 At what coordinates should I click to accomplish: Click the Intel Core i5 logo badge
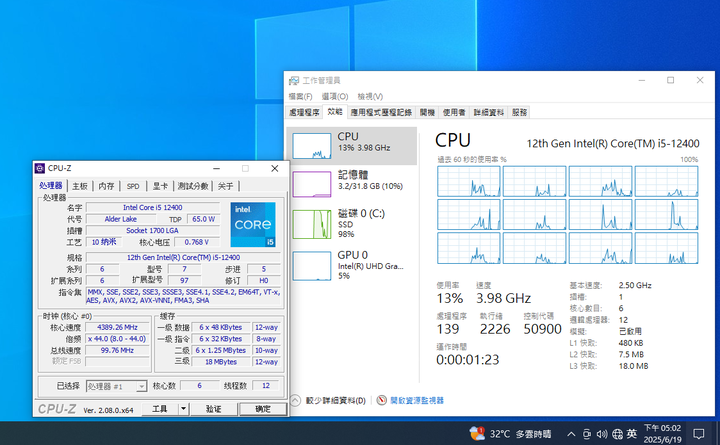253,224
